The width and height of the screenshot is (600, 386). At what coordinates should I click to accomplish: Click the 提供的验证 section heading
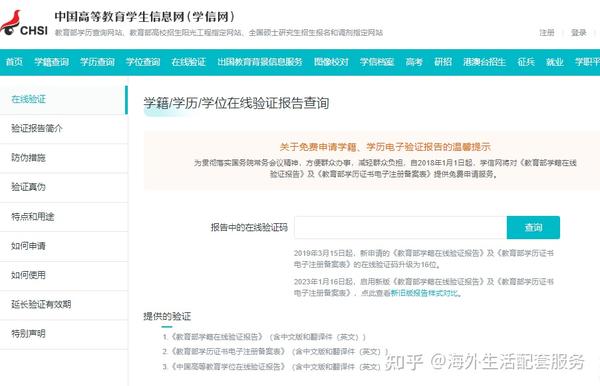click(167, 316)
